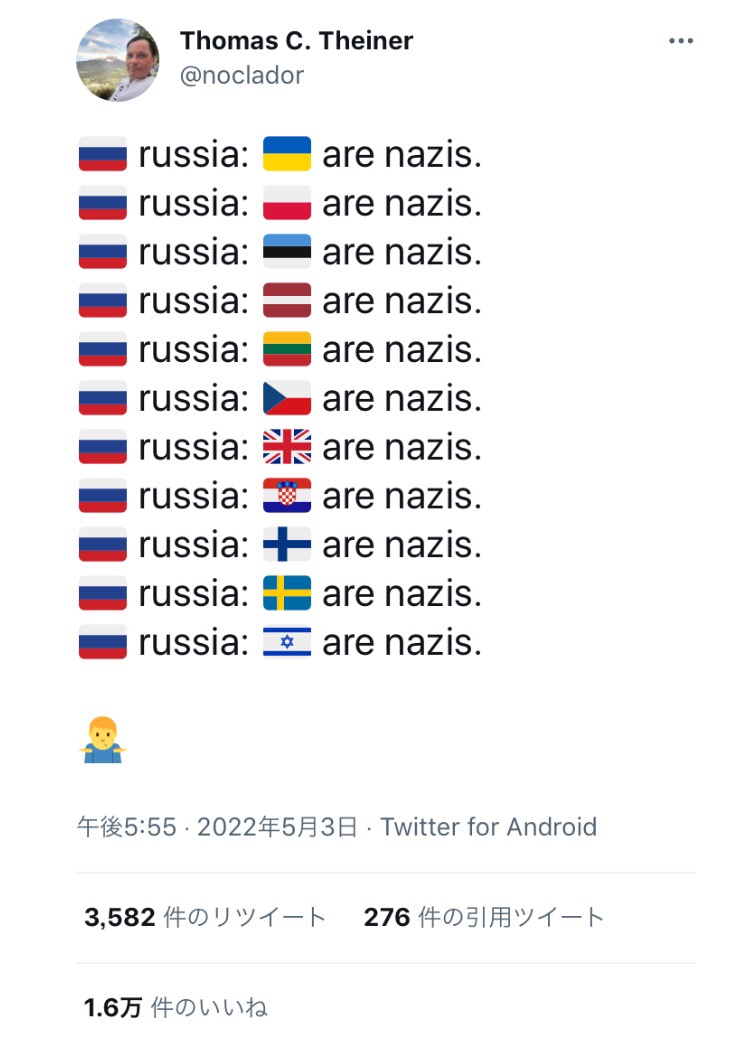Click the Estonia flag emoji

click(x=287, y=252)
